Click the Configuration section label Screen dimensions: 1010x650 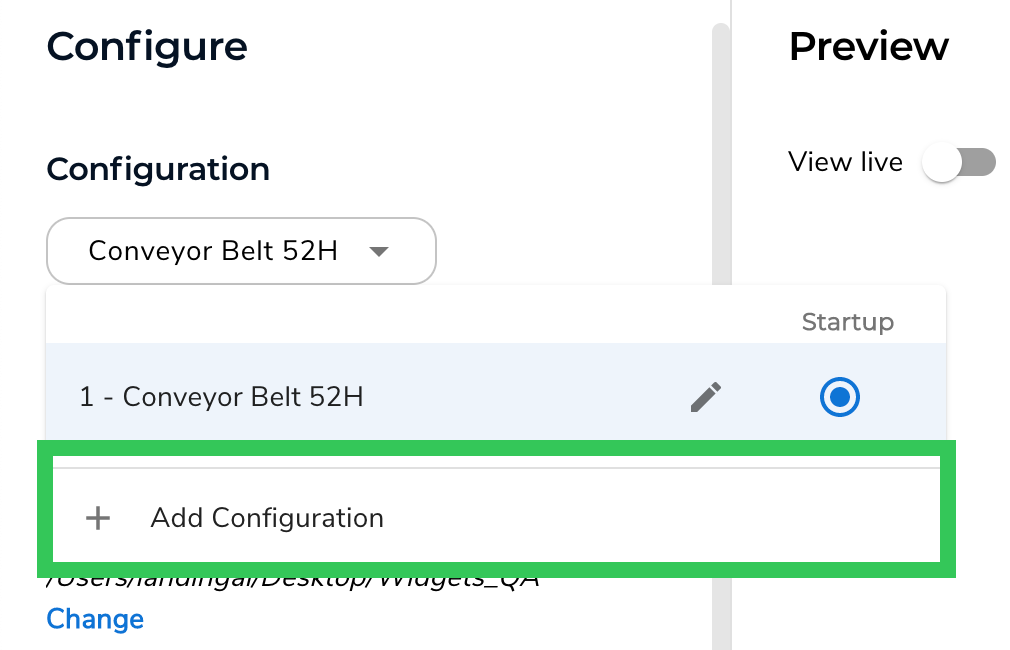[x=158, y=169]
